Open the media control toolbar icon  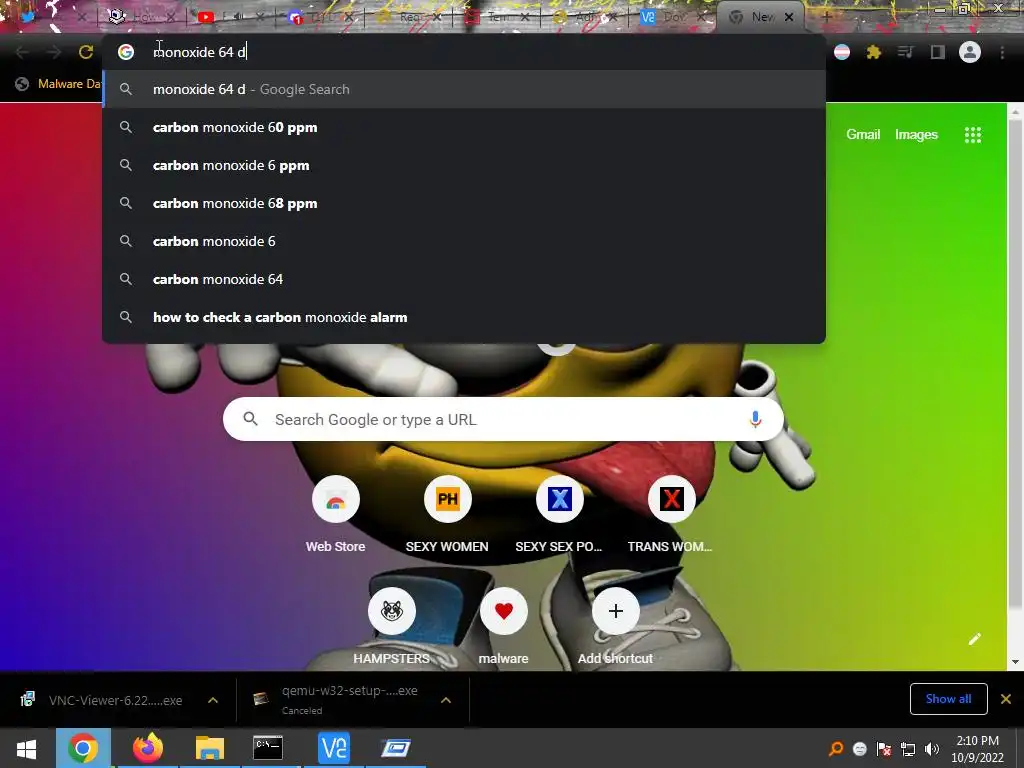click(905, 52)
